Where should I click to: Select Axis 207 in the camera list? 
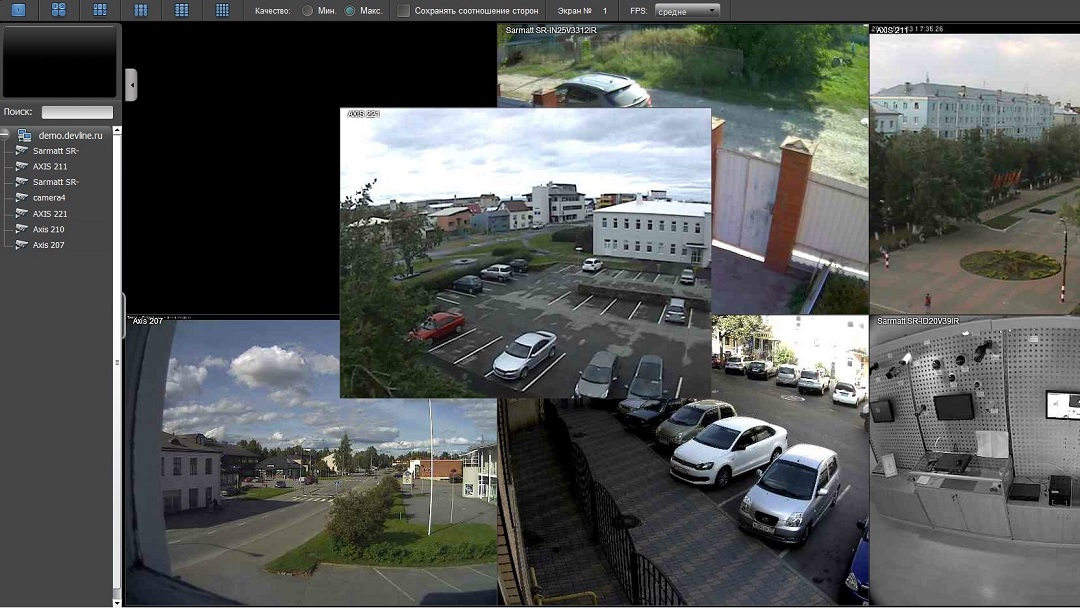[x=48, y=245]
